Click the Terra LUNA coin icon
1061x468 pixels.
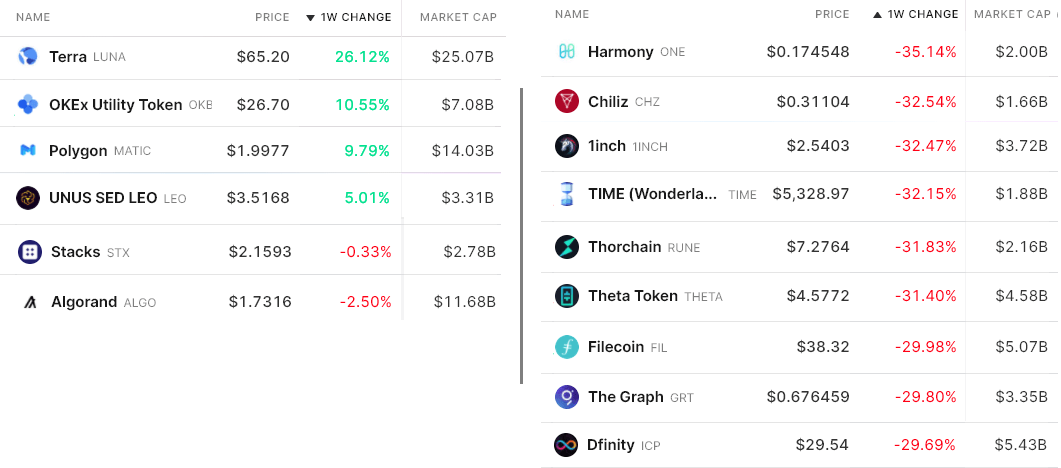(x=28, y=57)
